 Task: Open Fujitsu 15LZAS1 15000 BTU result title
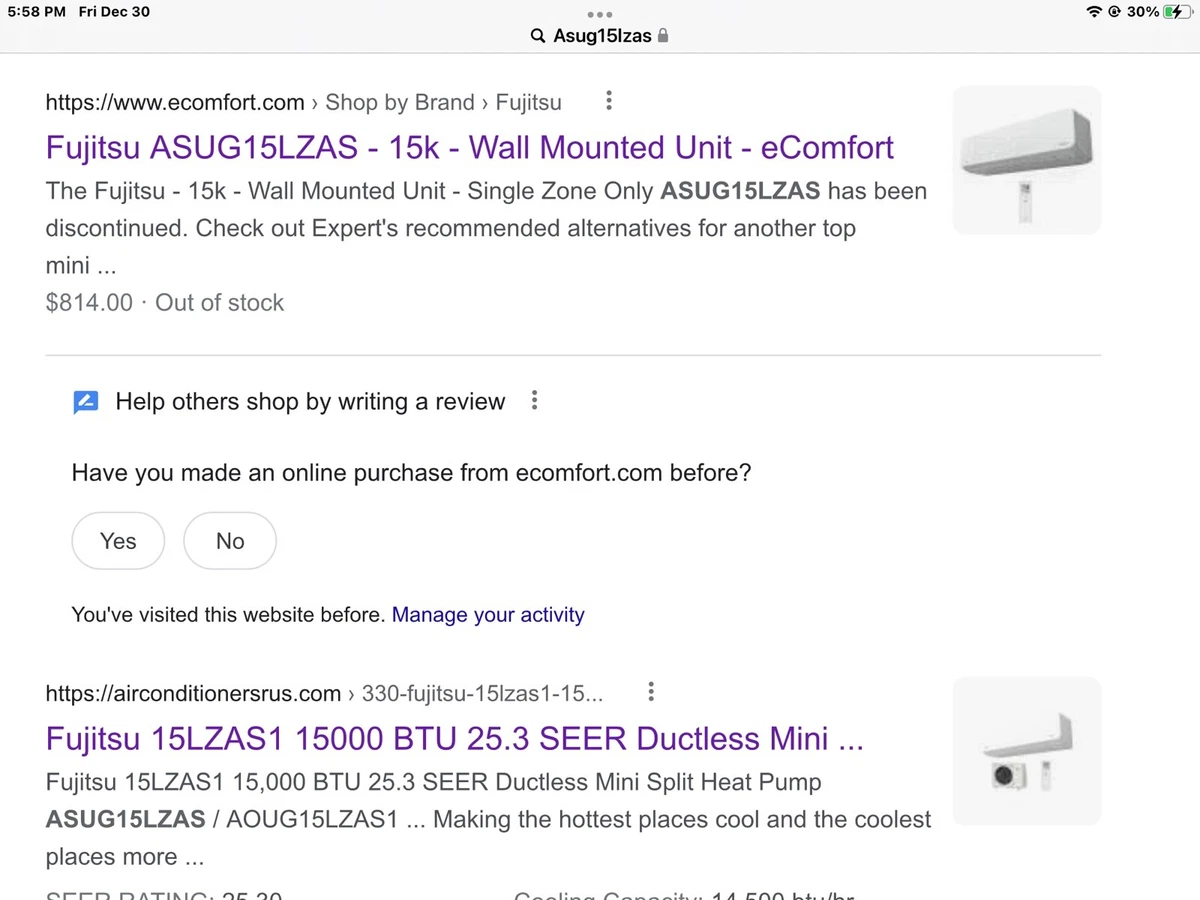pyautogui.click(x=455, y=738)
